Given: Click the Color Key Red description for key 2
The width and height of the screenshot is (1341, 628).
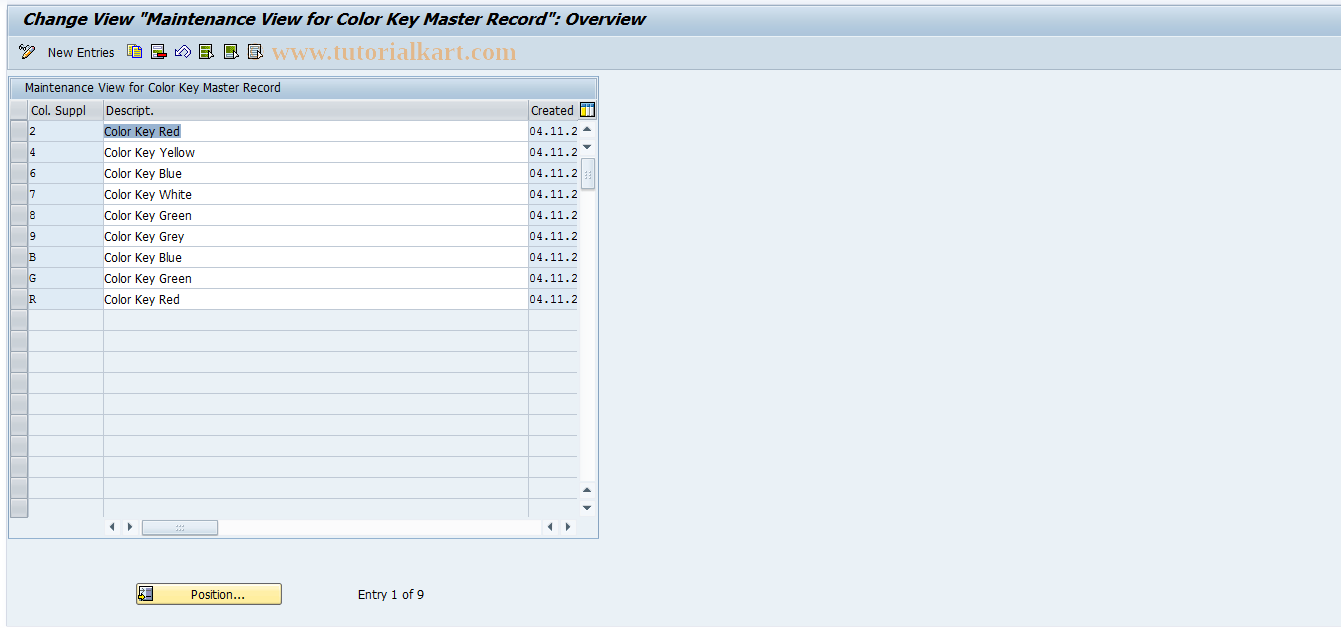Looking at the screenshot, I should click(x=316, y=131).
